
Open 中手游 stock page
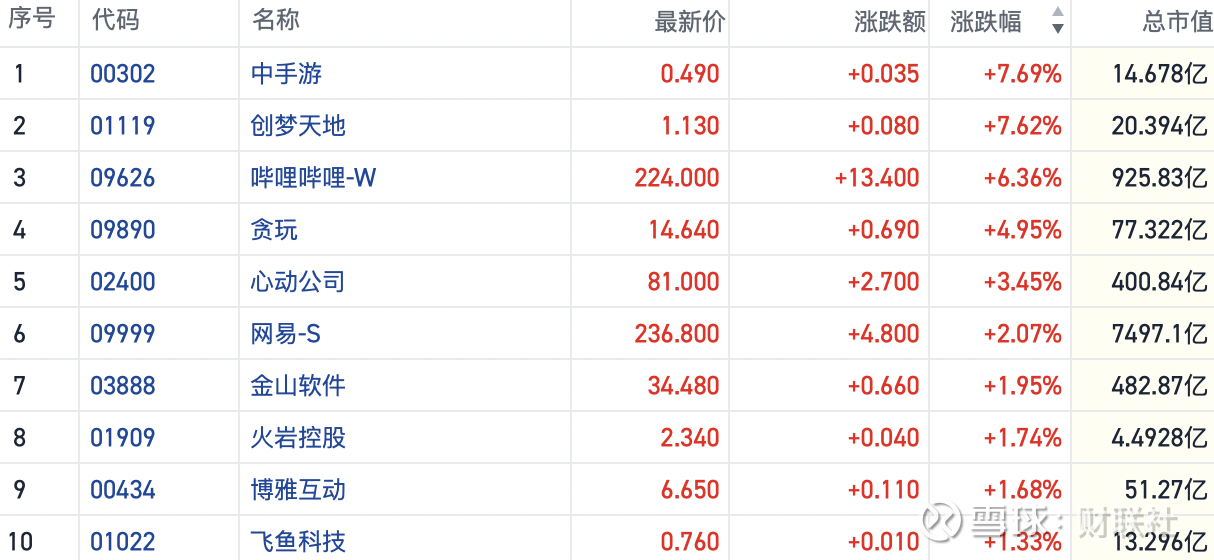pyautogui.click(x=286, y=74)
